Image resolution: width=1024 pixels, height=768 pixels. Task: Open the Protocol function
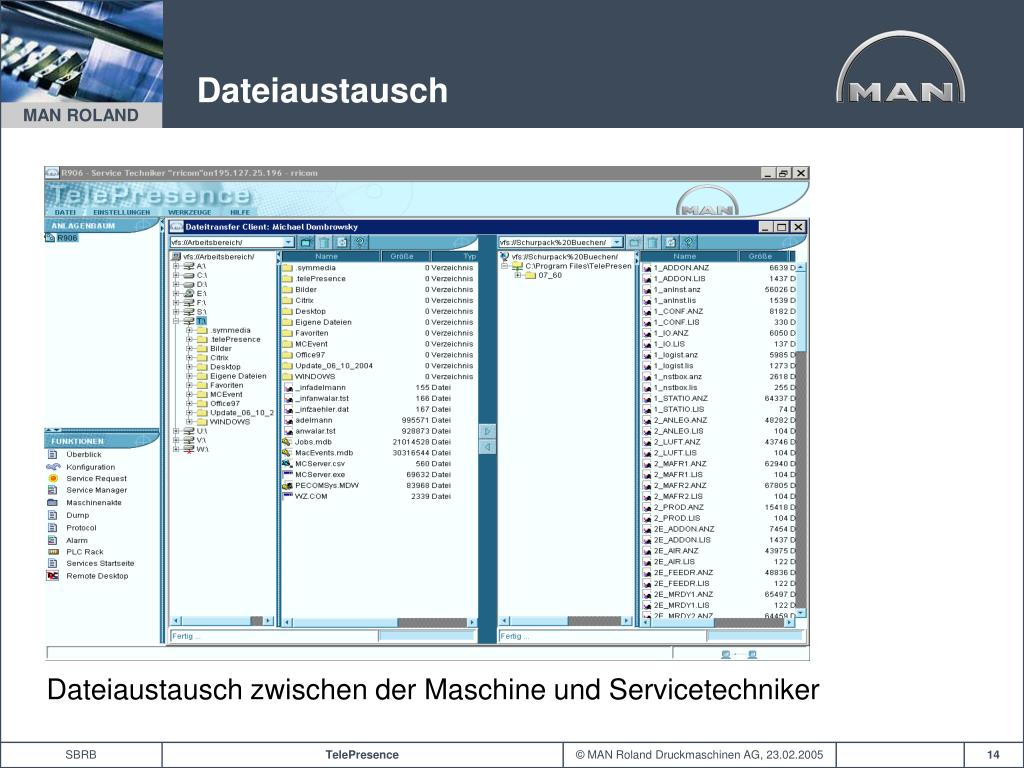[81, 528]
